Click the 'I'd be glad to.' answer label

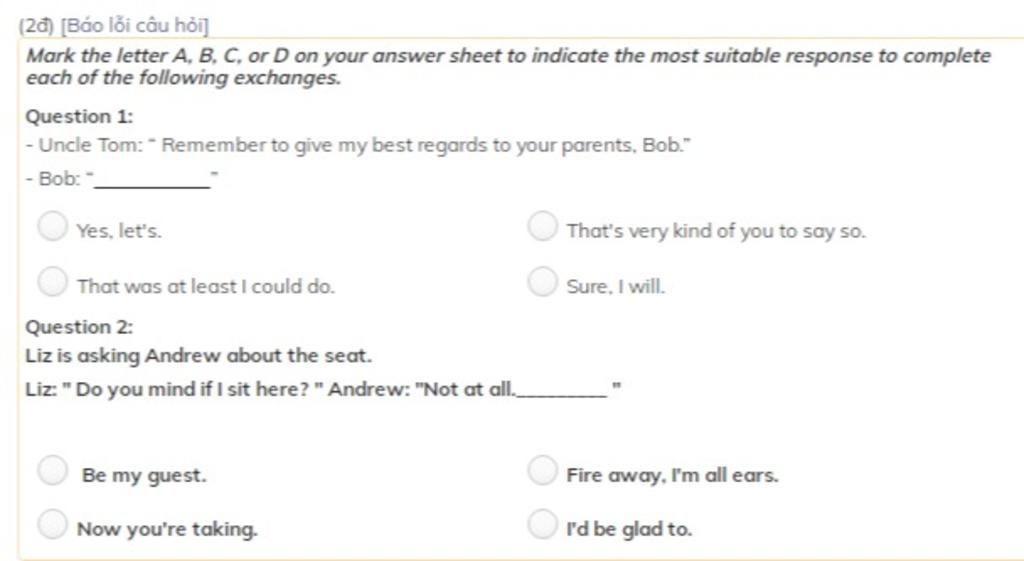629,529
